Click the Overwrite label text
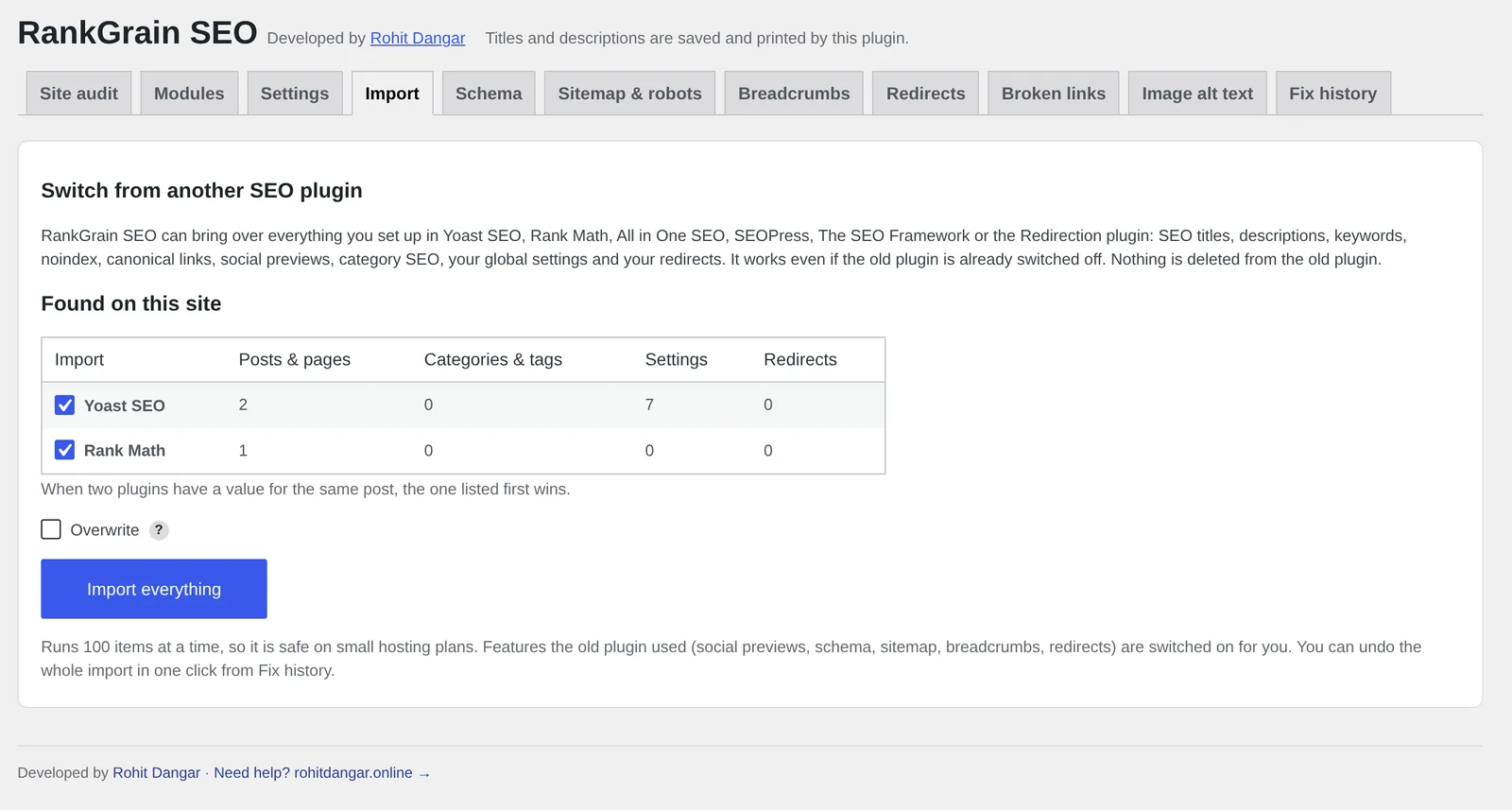Viewport: 1512px width, 810px height. point(105,530)
